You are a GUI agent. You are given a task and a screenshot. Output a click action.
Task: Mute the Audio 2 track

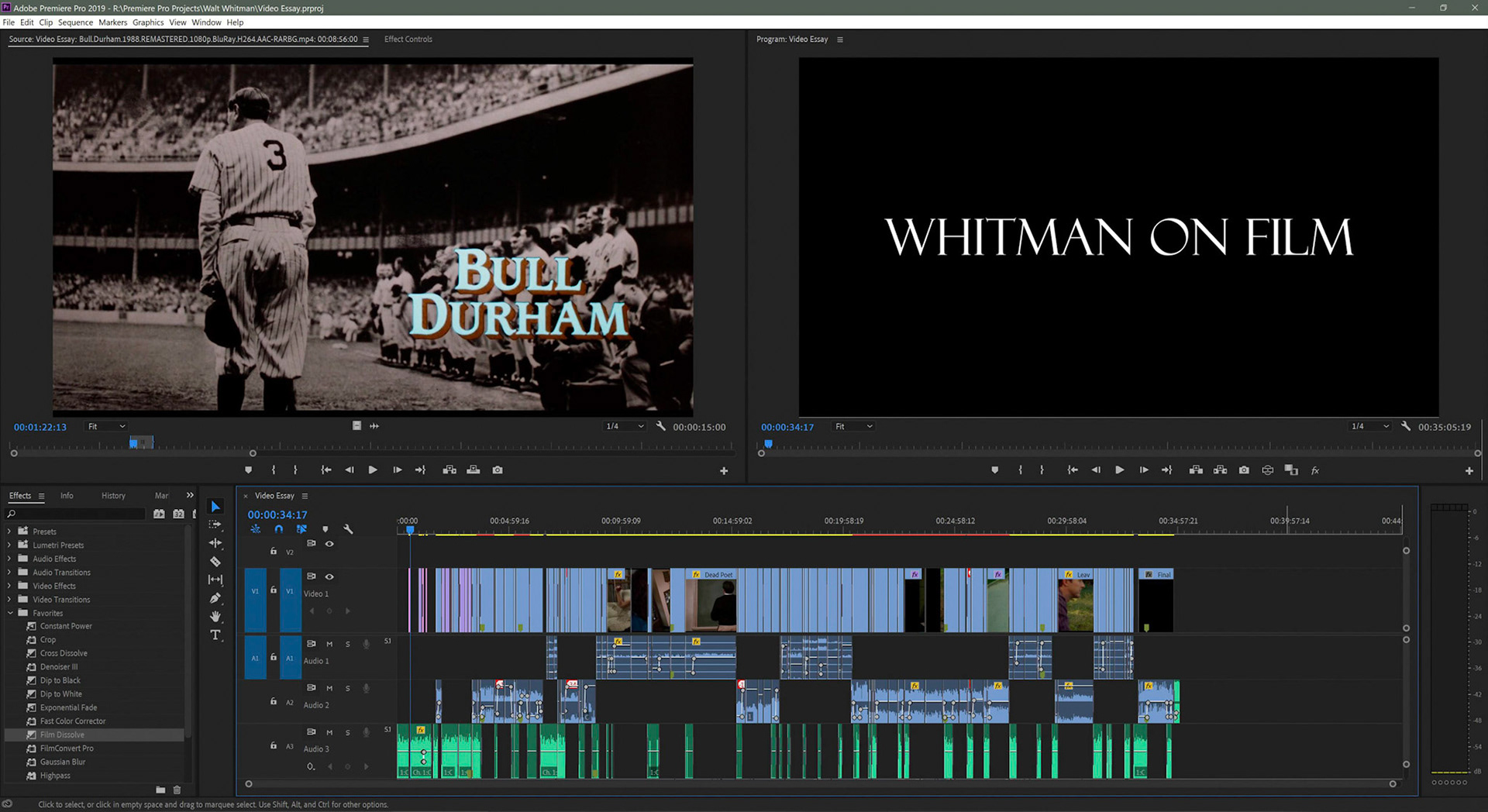[329, 688]
